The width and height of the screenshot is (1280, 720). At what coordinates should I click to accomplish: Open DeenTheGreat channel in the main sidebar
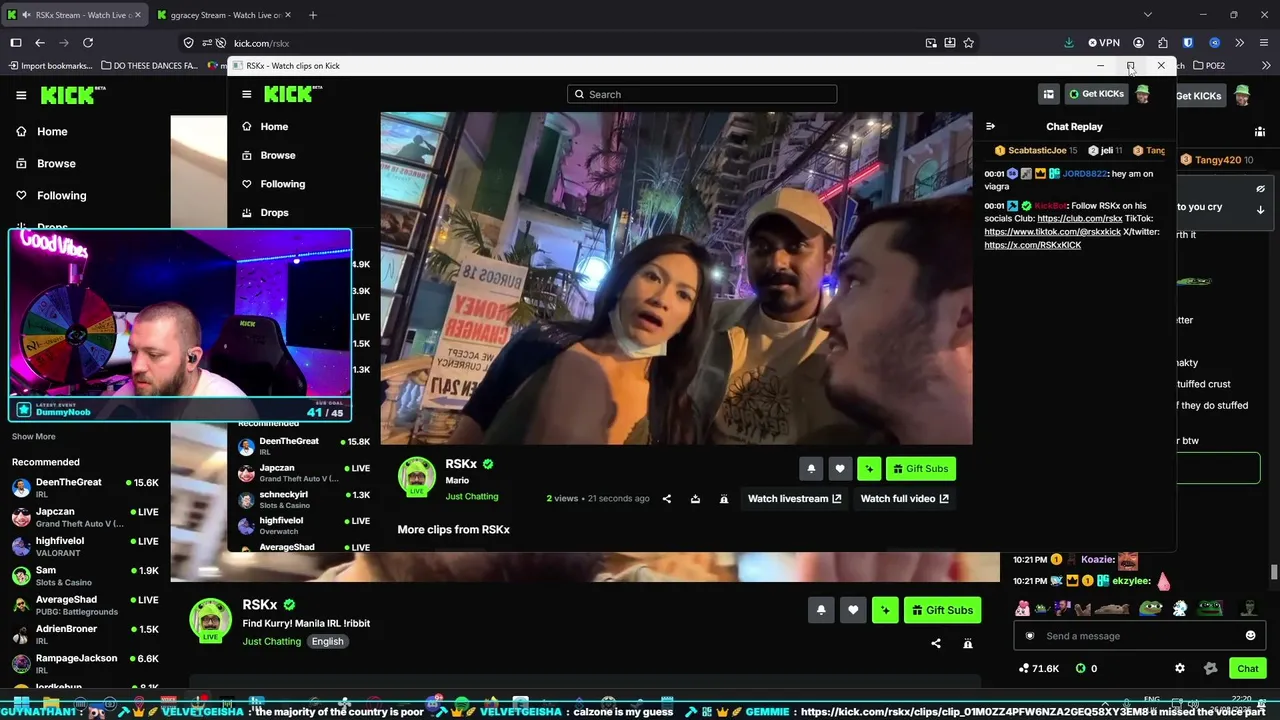click(x=85, y=488)
